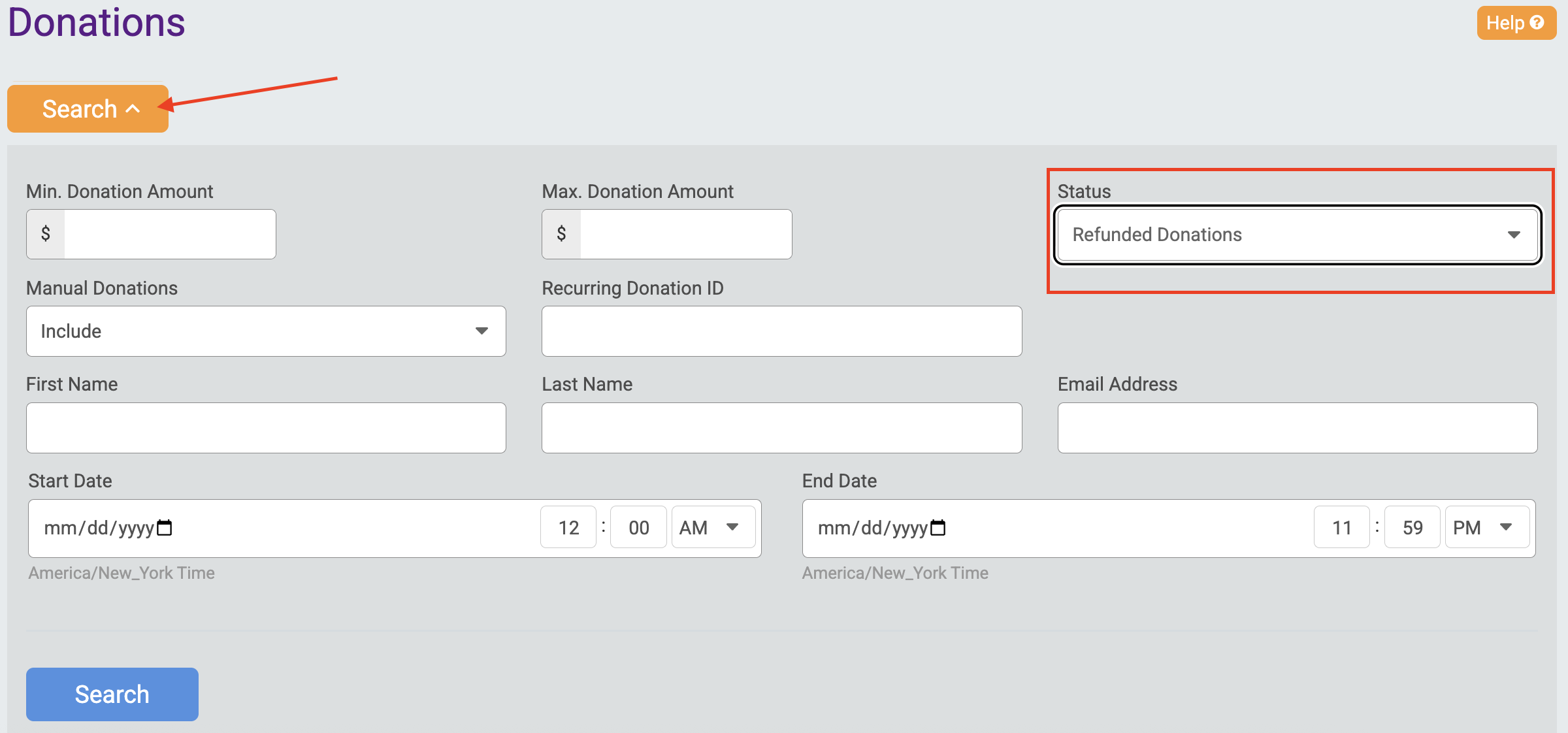Screen dimensions: 1568x733
Task: Click the Recurring Donation ID field
Action: coord(781,331)
